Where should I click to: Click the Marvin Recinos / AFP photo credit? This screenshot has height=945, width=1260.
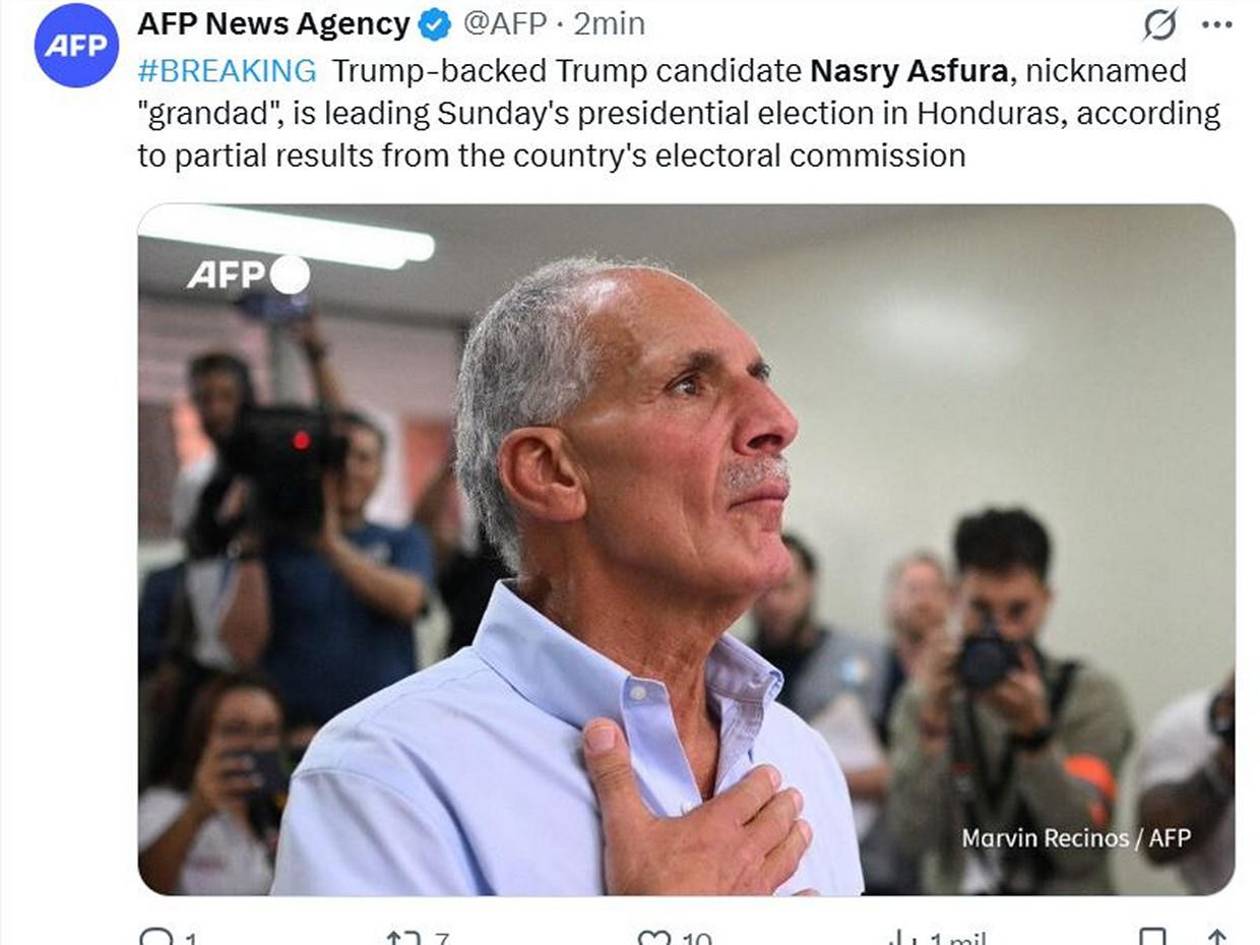1076,838
